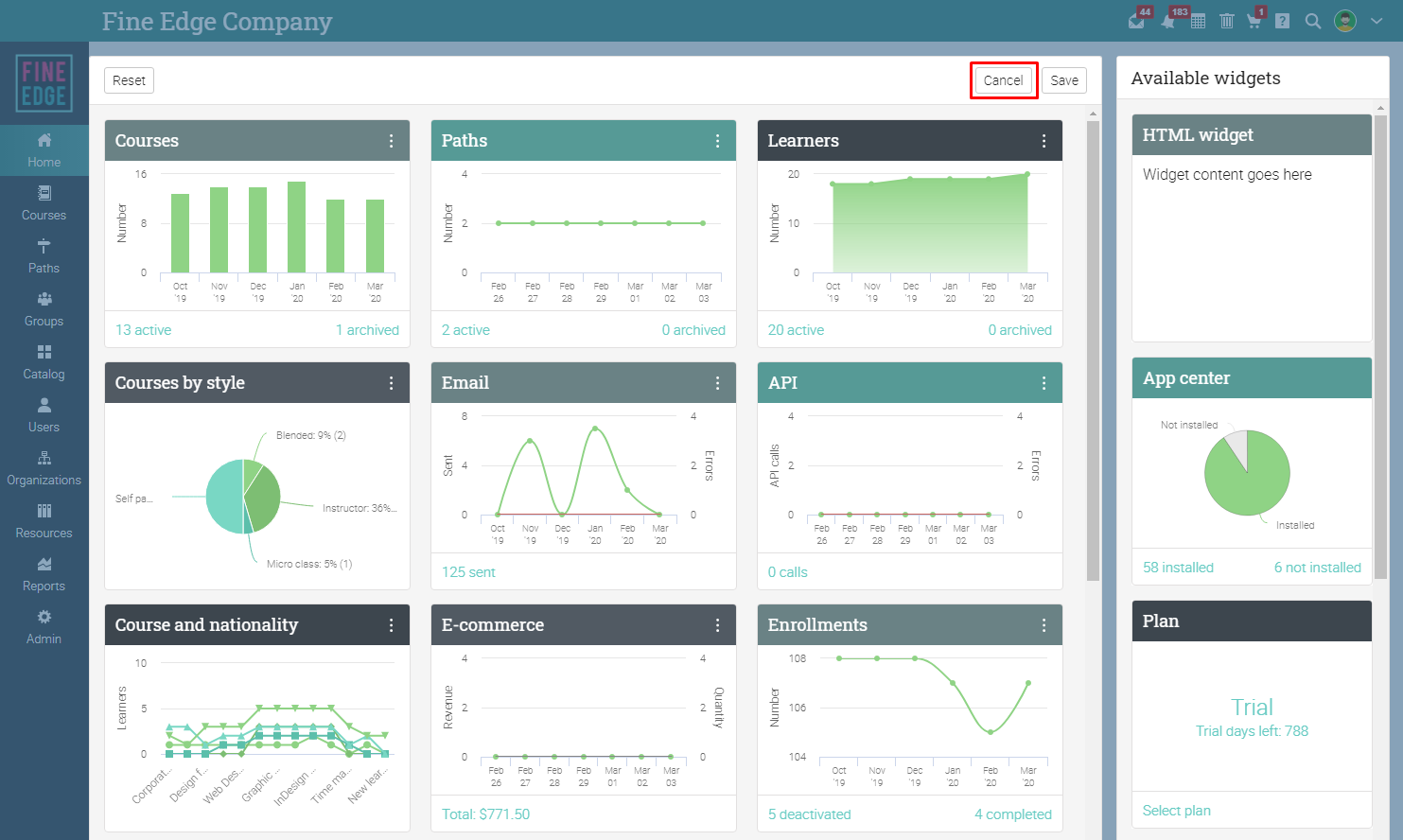Screen dimensions: 1403x840
Task: Open the messages inbox envelope icon
Action: [x=1138, y=21]
